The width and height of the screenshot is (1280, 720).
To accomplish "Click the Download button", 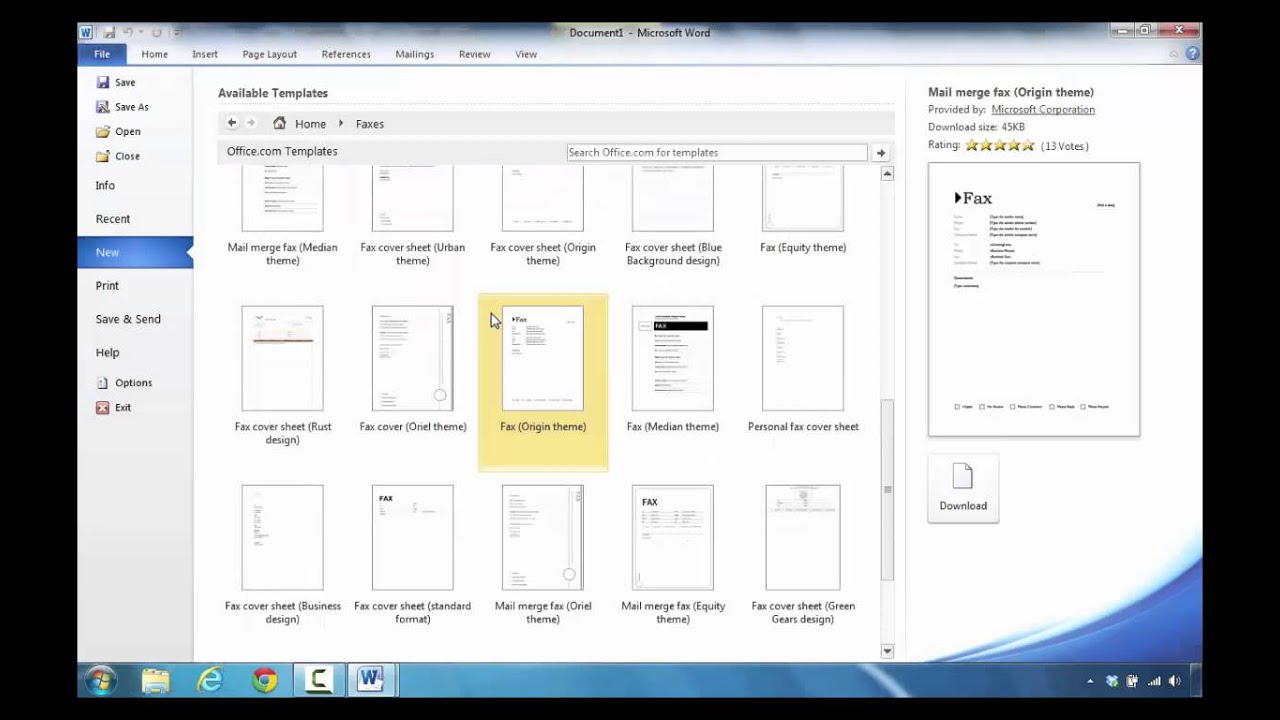I will click(x=963, y=488).
